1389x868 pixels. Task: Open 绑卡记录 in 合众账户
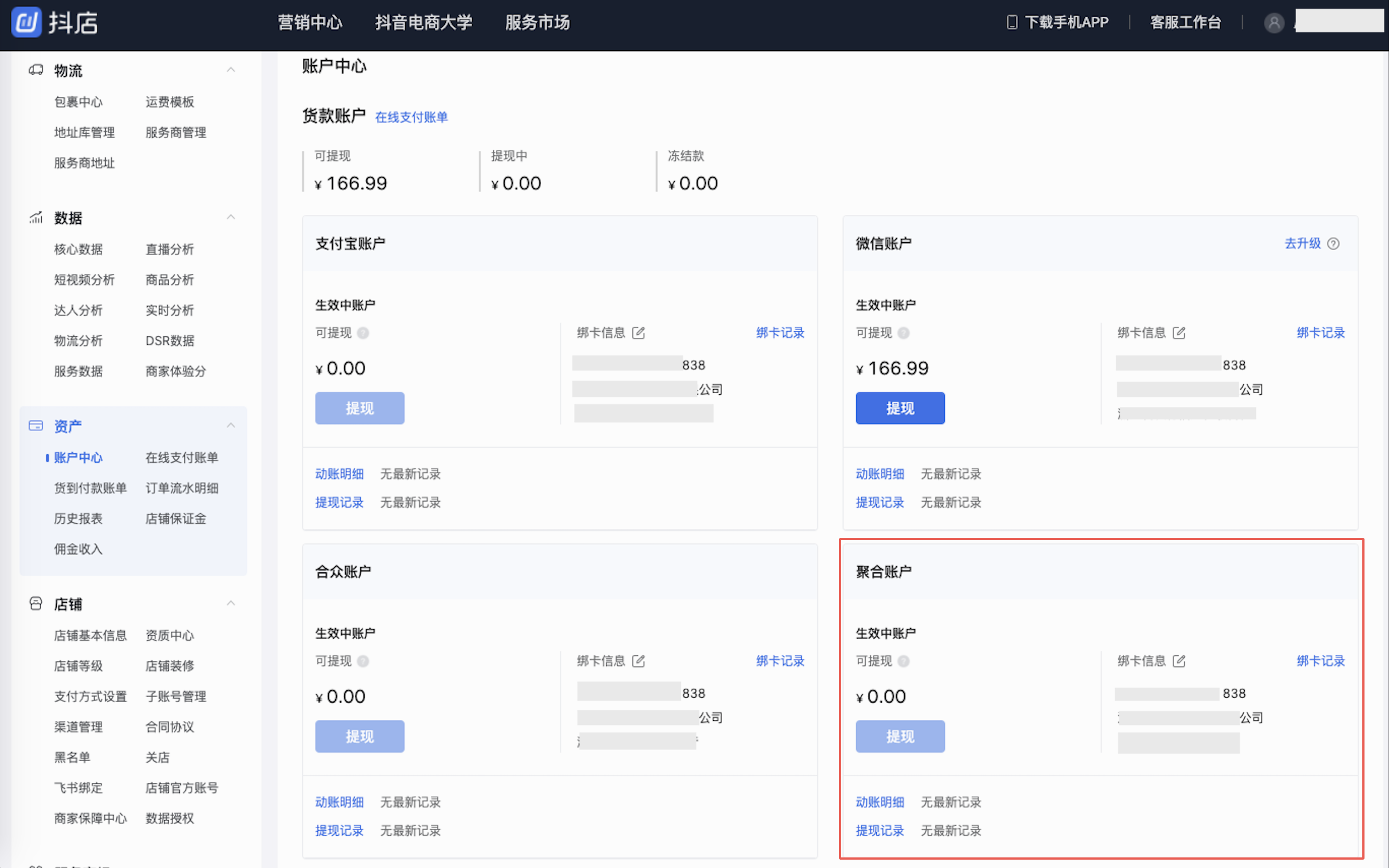tap(780, 661)
